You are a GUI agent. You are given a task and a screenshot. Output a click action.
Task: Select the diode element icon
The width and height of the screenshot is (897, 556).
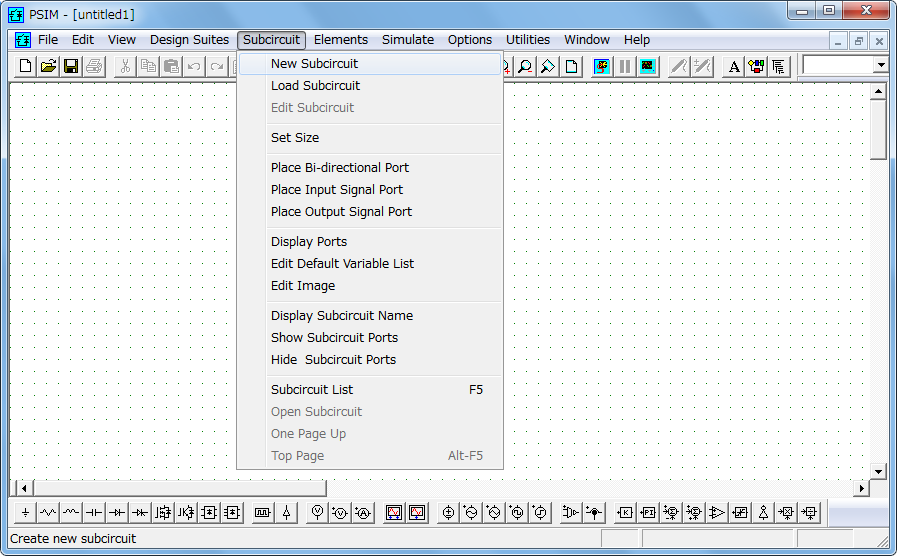117,513
